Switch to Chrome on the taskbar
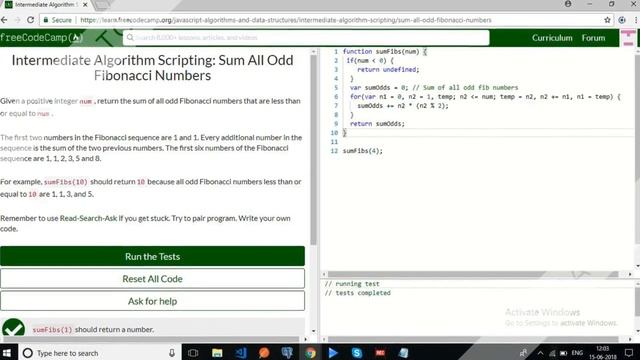640x360 pixels. [x=310, y=353]
